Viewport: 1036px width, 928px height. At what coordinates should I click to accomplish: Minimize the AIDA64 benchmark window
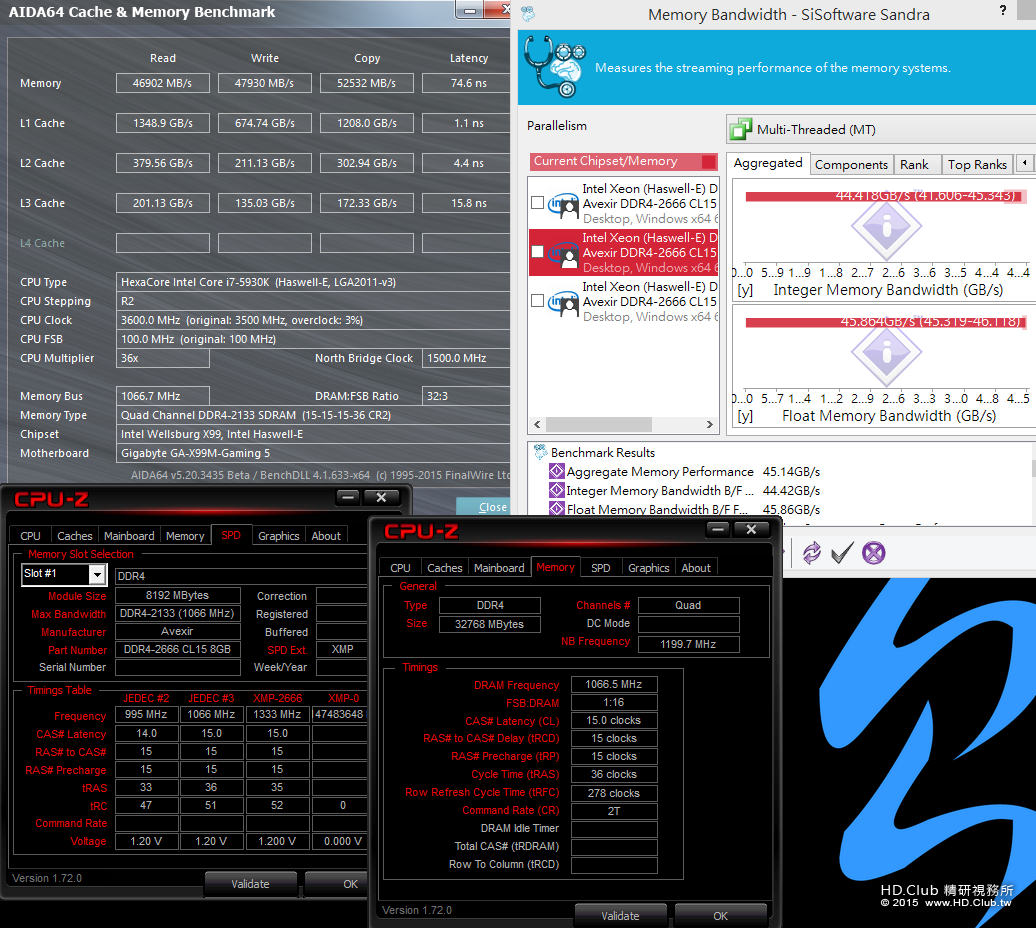[470, 10]
